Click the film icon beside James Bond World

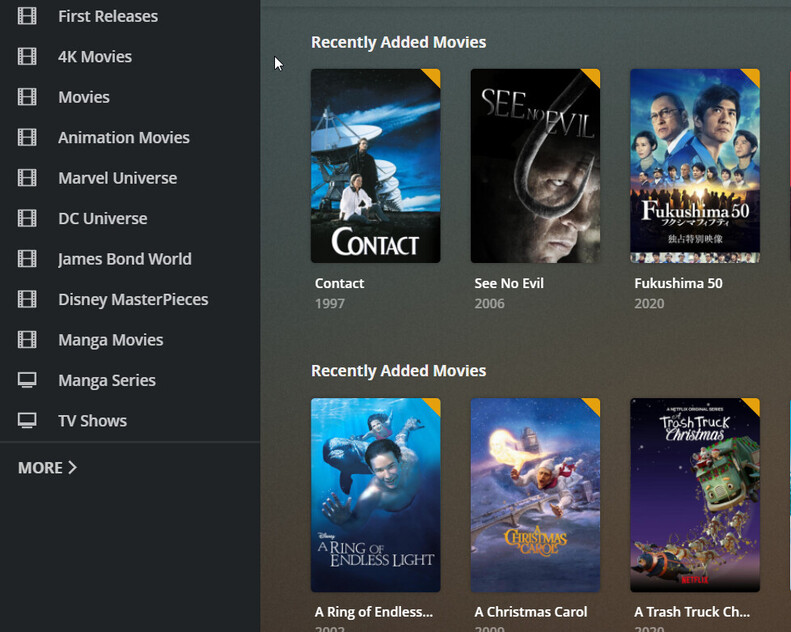(27, 259)
